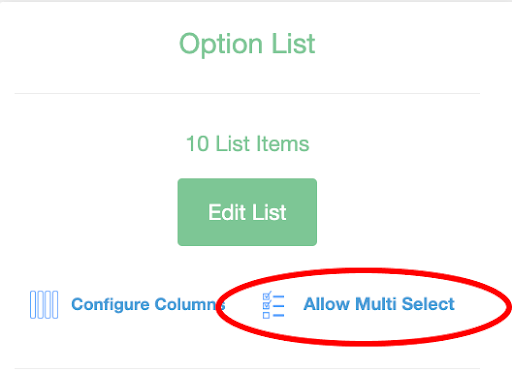The width and height of the screenshot is (512, 372).
Task: Toggle multi select via the checkbox-list icon
Action: point(273,305)
